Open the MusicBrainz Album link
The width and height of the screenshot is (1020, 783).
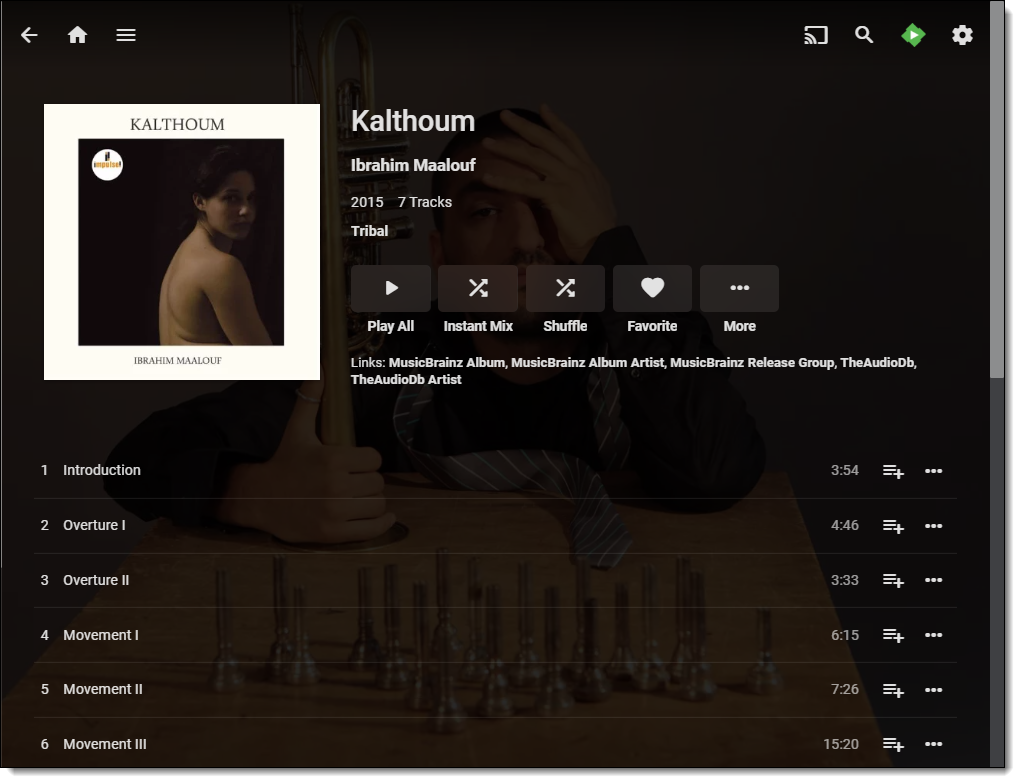[x=447, y=363]
